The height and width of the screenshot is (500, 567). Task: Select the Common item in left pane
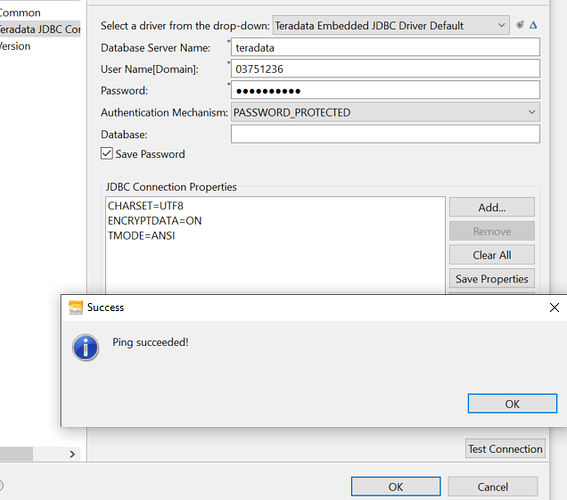[x=20, y=13]
